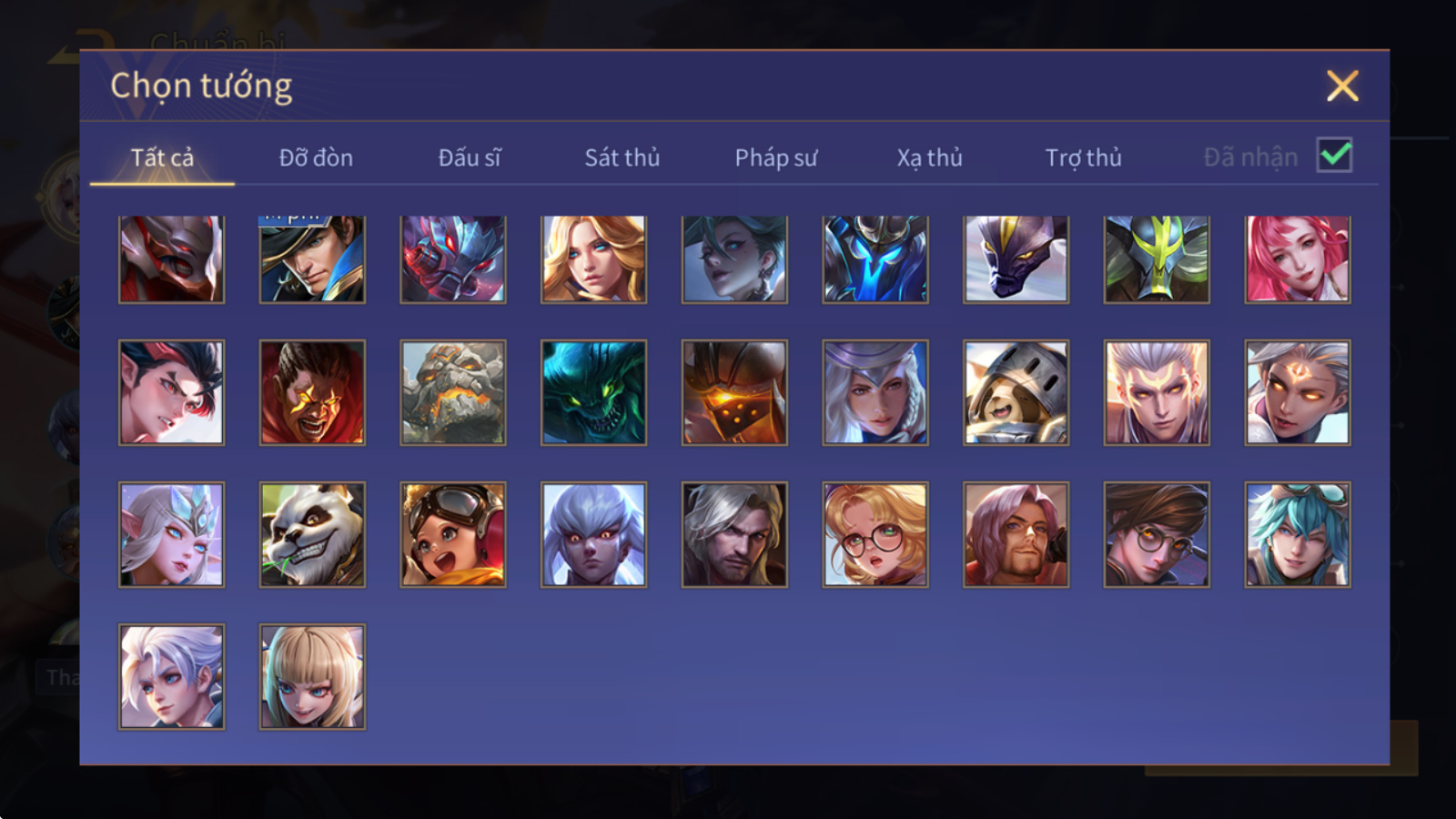Open the Đấu sĩ tab
This screenshot has height=819, width=1456.
click(x=470, y=157)
